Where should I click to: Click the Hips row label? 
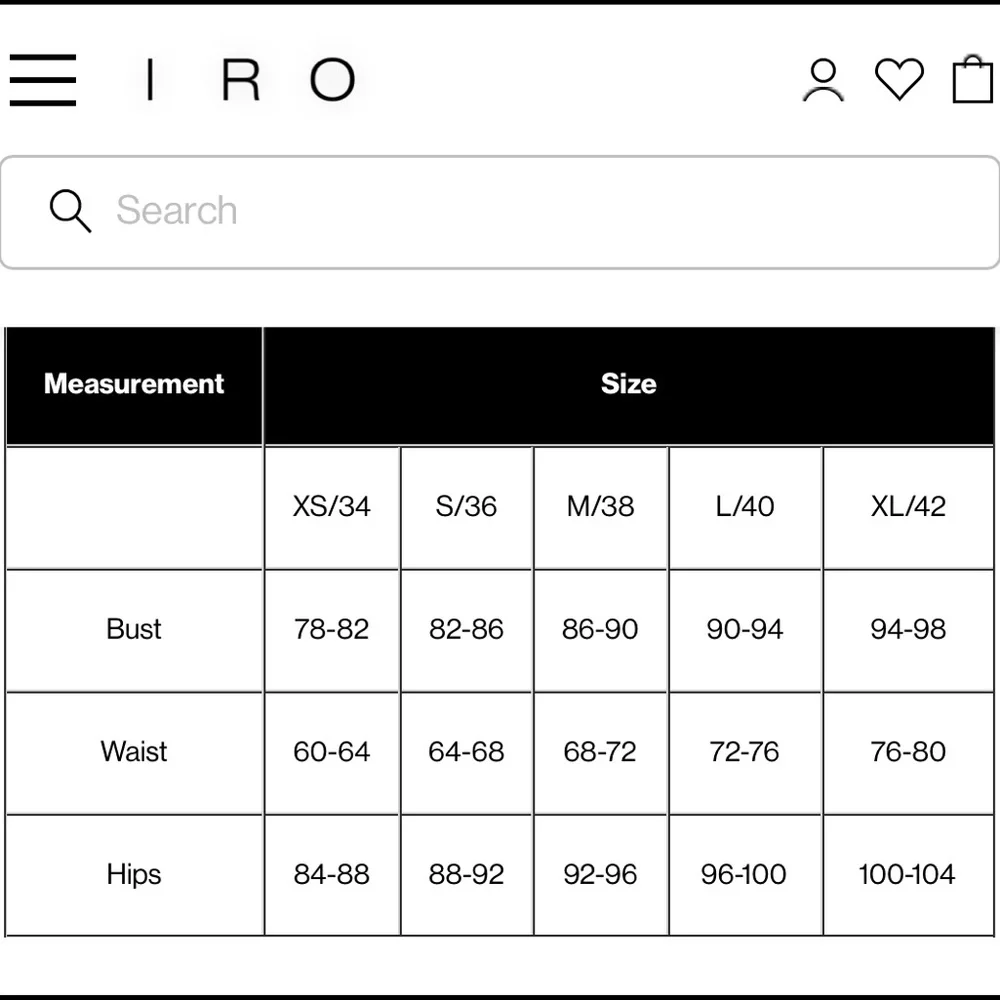(x=134, y=875)
